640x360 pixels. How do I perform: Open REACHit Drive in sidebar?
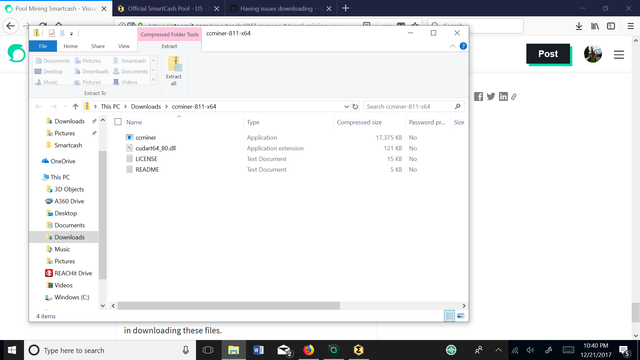73,273
